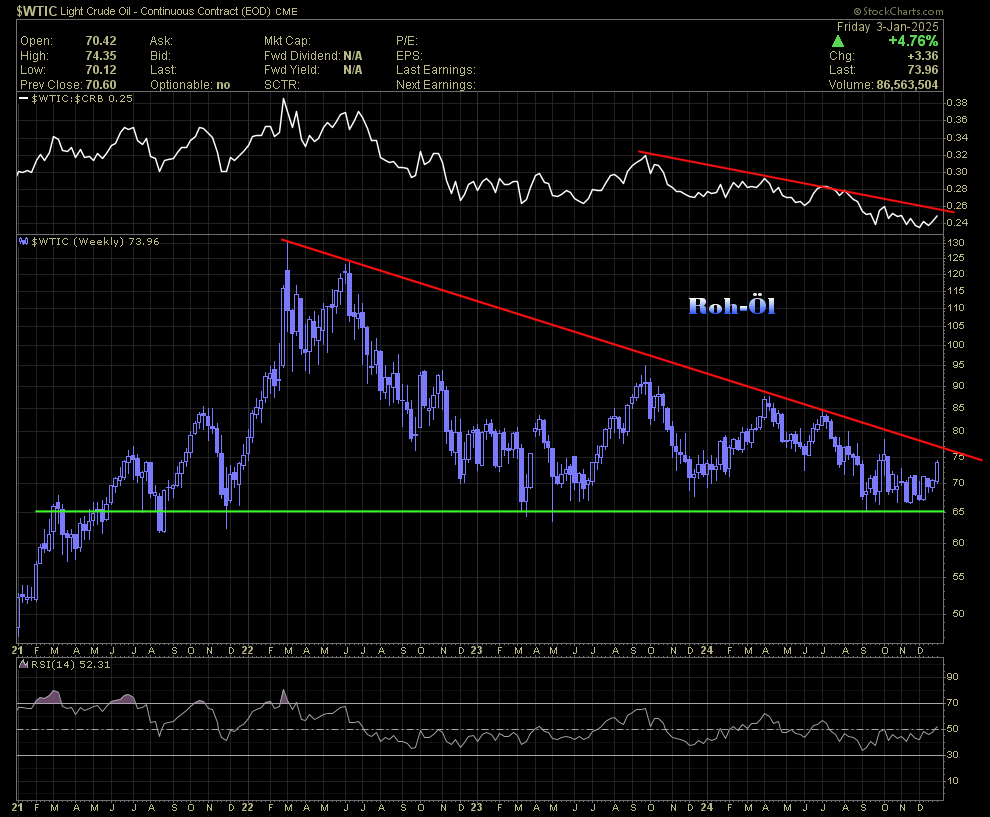Click 50 on the price axis
The width and height of the screenshot is (990, 817).
(x=958, y=614)
